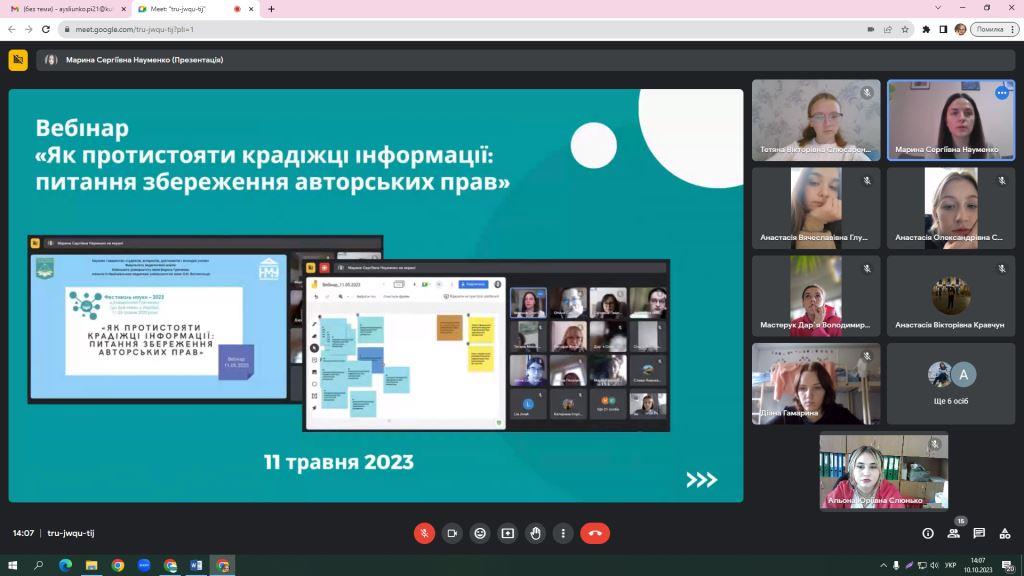Expand the 'Ще 6 осіб' participants tile
Viewport: 1024px width, 576px height.
tap(950, 383)
